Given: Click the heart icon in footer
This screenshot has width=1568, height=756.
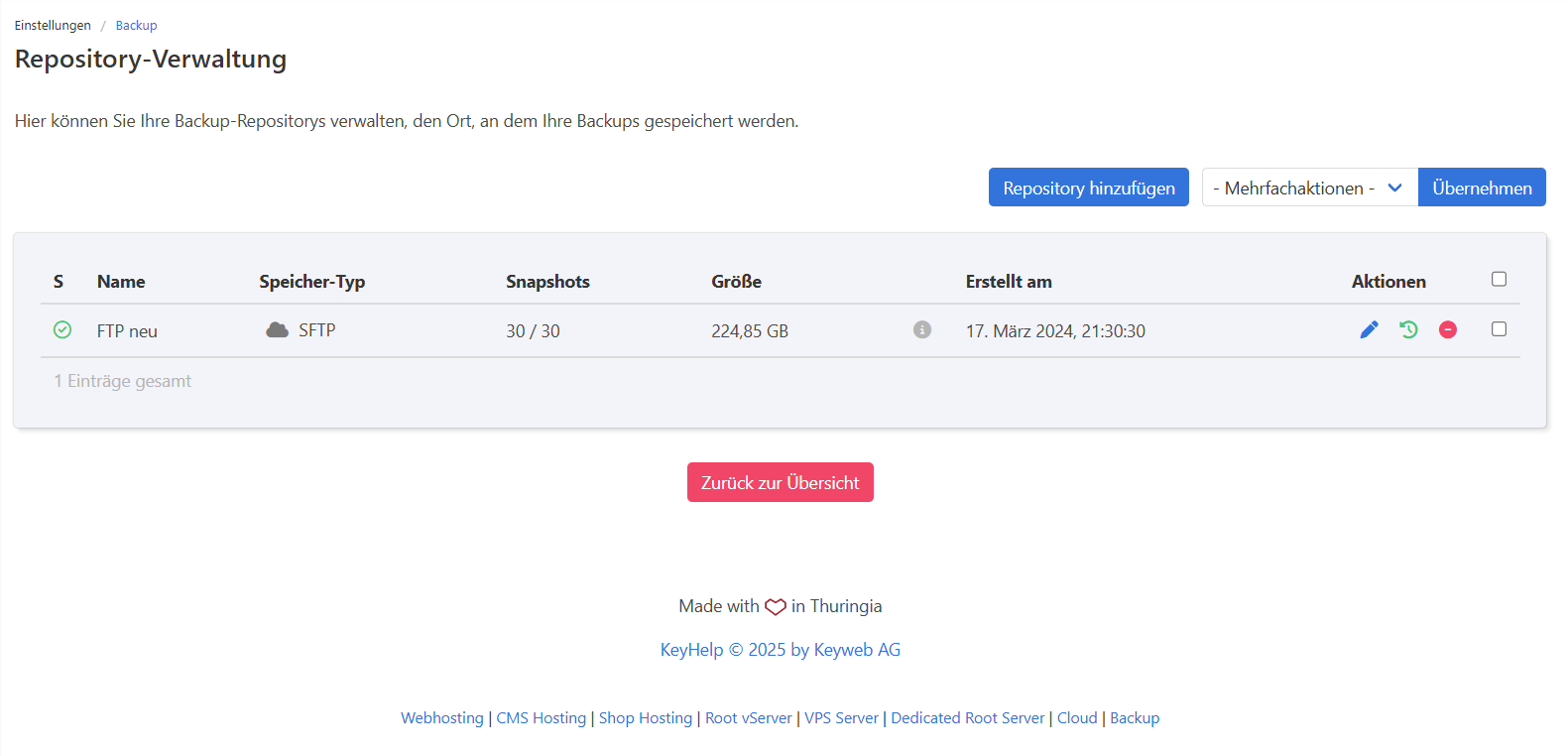Looking at the screenshot, I should (x=776, y=606).
